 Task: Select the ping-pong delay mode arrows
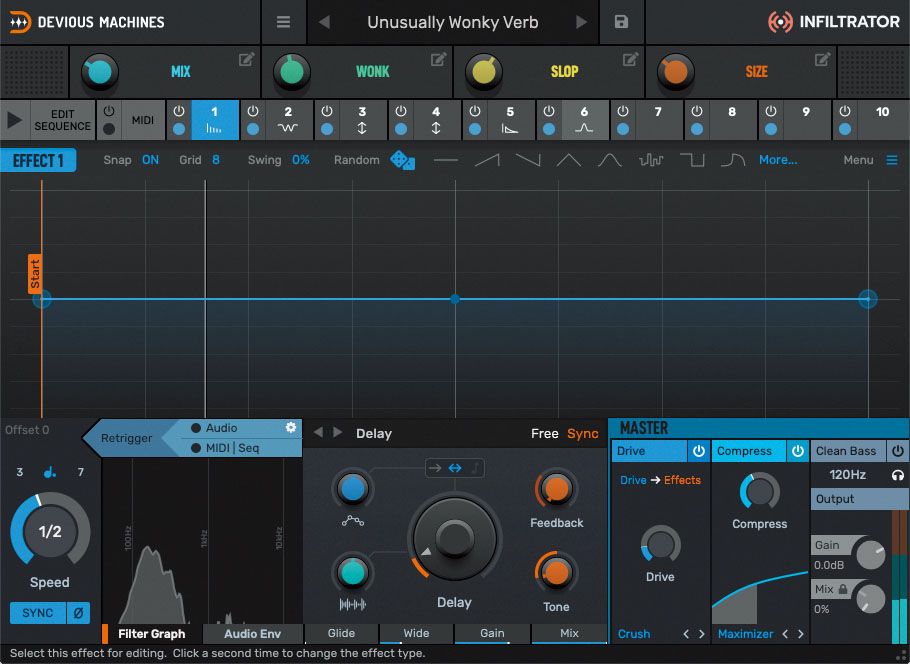pyautogui.click(x=455, y=468)
